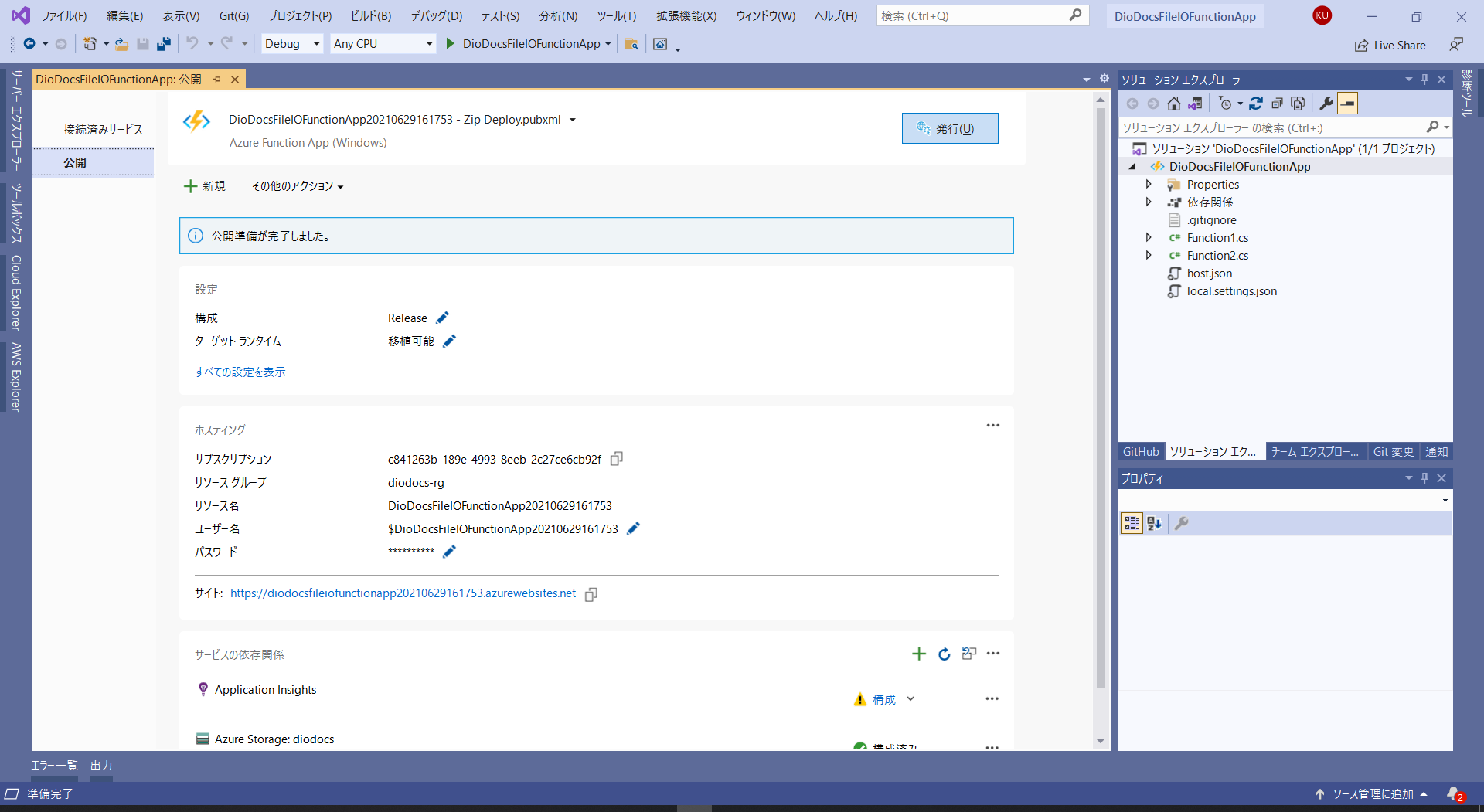Edit the target runtime setting

pyautogui.click(x=449, y=341)
